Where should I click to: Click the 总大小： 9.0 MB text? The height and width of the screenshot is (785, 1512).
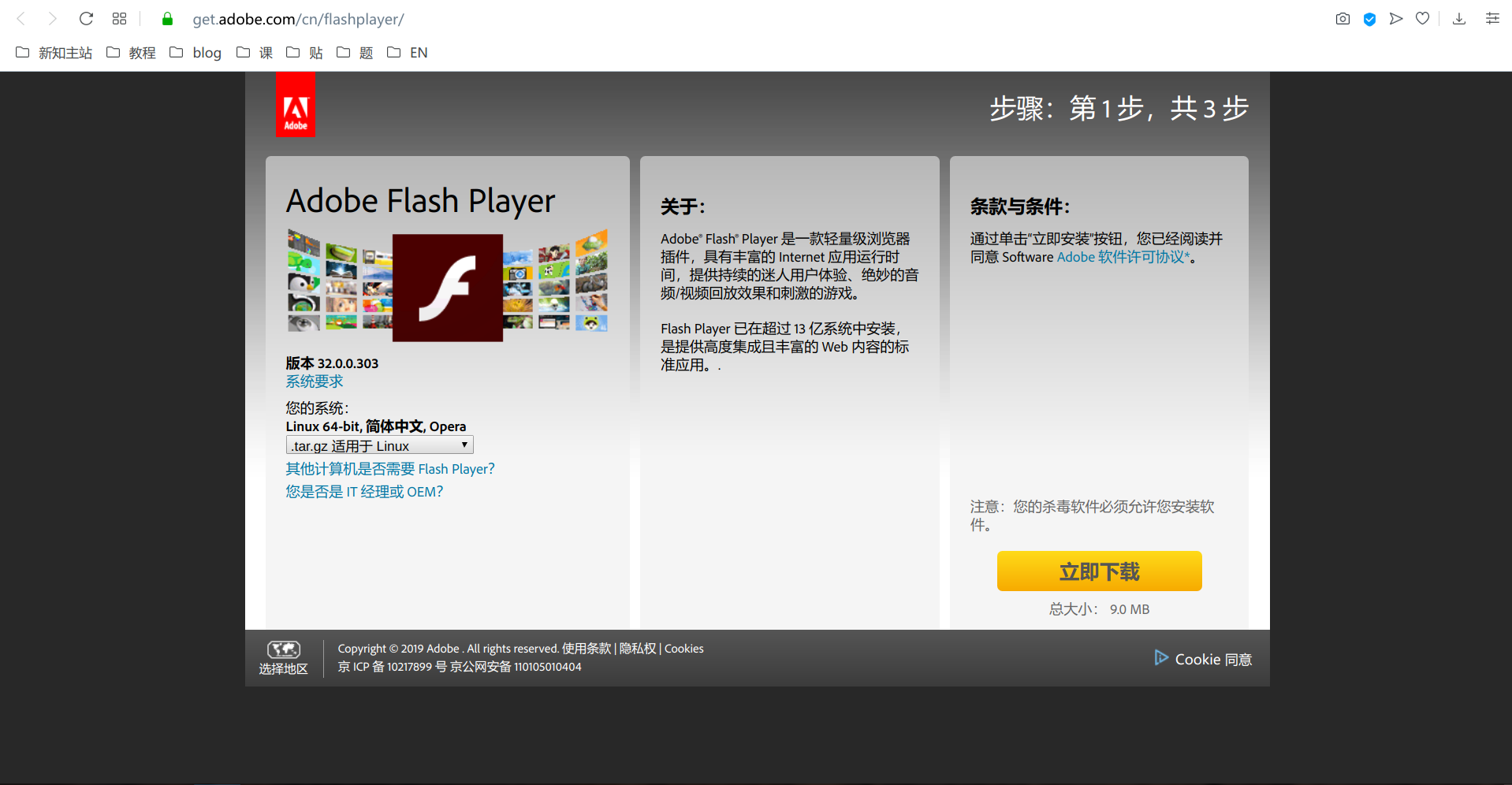click(x=1099, y=609)
